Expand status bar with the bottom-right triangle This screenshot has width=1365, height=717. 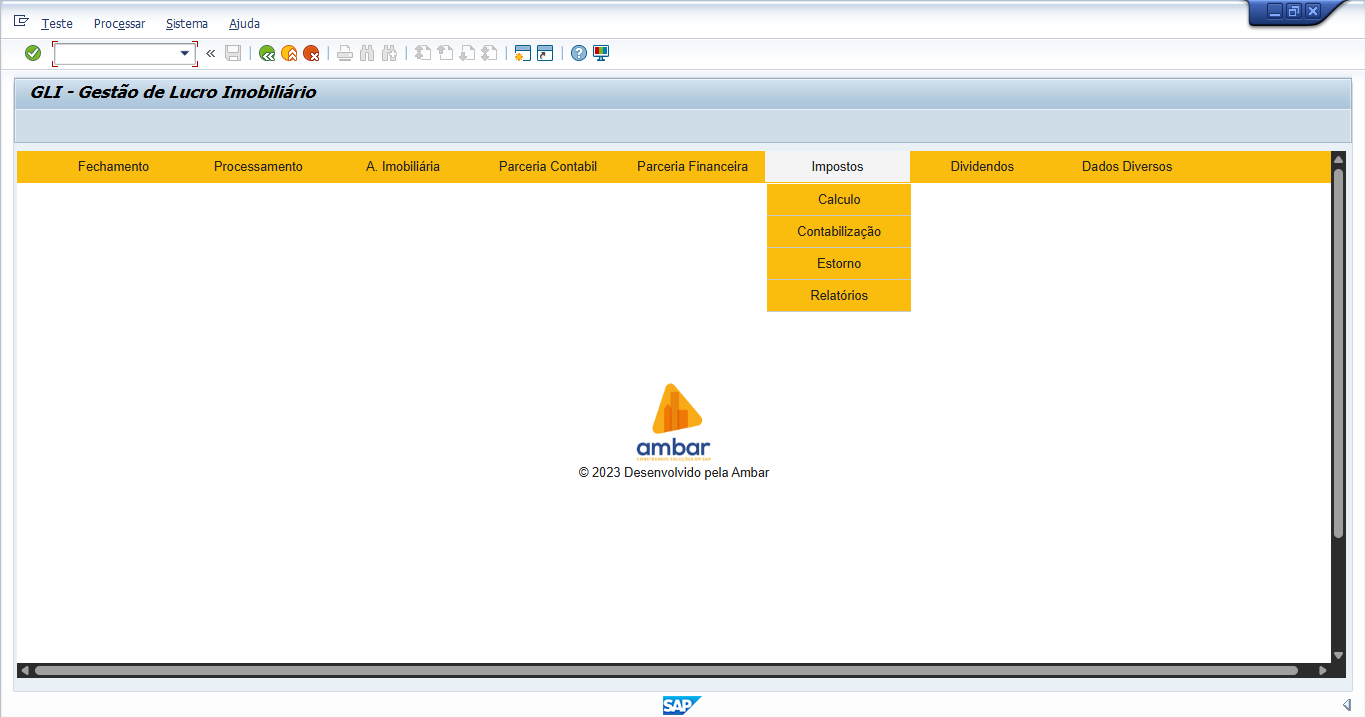point(1346,705)
